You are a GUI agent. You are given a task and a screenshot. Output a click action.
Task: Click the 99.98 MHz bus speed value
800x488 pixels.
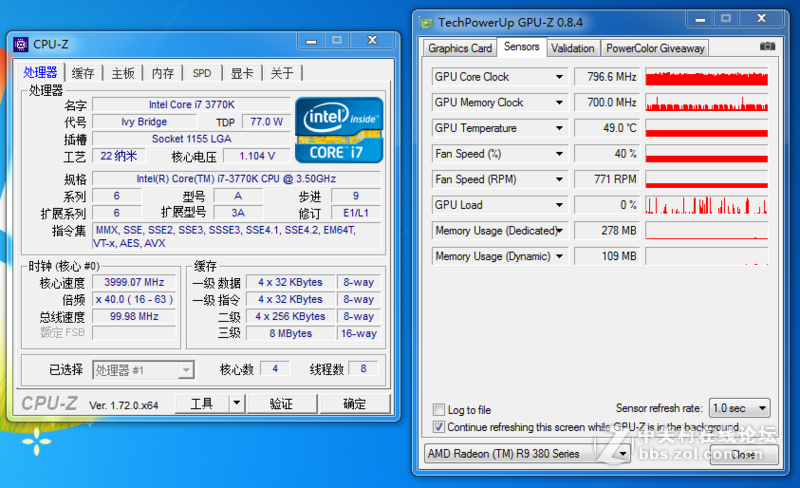tap(134, 316)
